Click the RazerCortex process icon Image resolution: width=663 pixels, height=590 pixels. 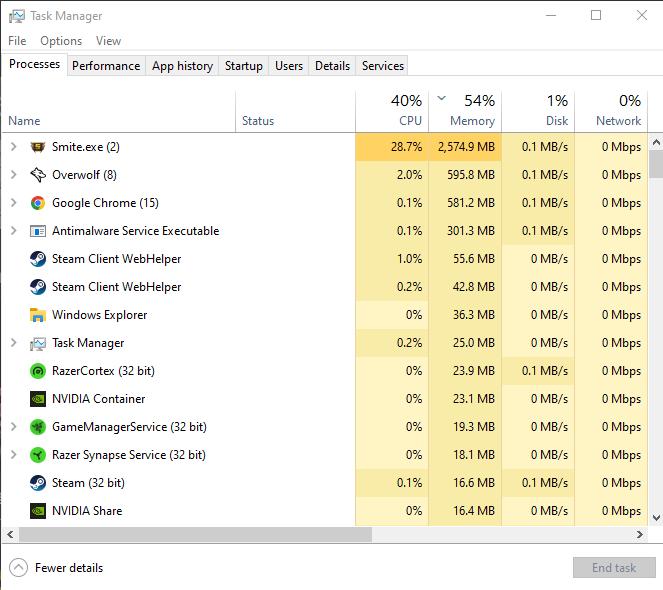coord(38,371)
